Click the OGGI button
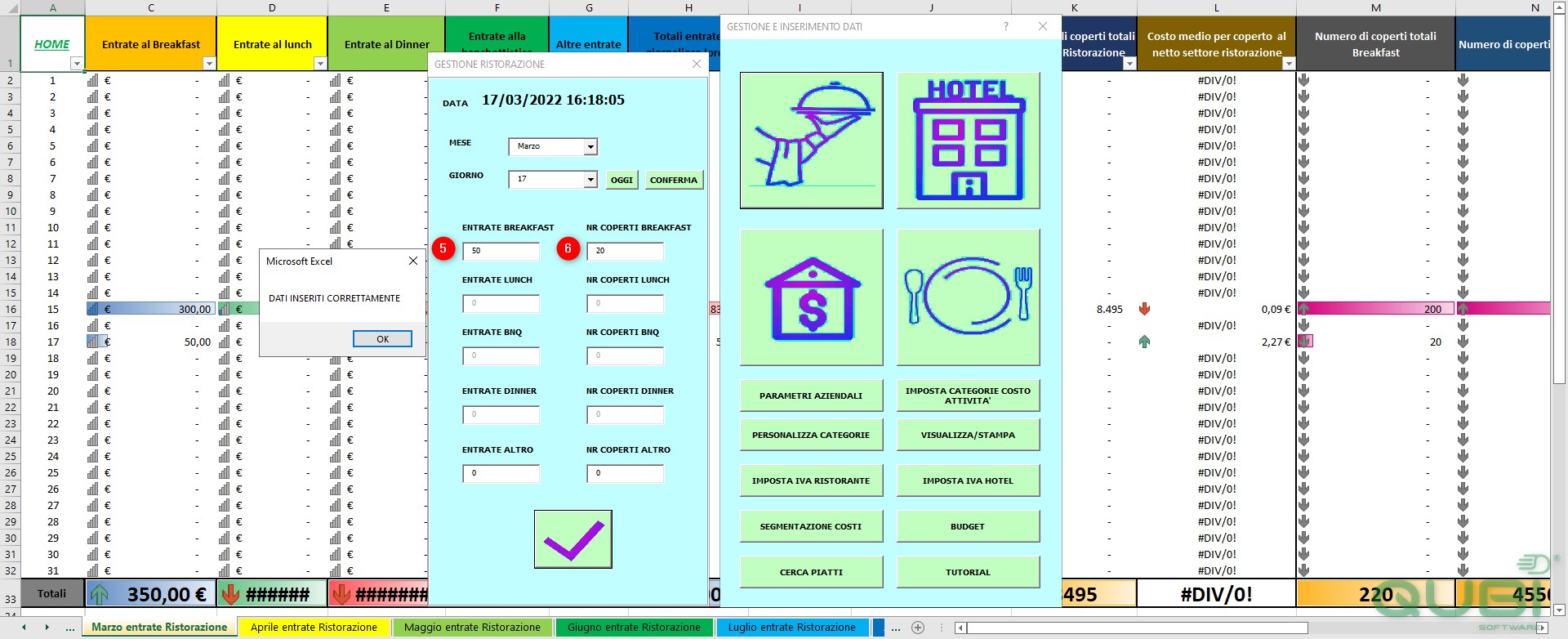Viewport: 1568px width, 639px height. click(x=621, y=180)
